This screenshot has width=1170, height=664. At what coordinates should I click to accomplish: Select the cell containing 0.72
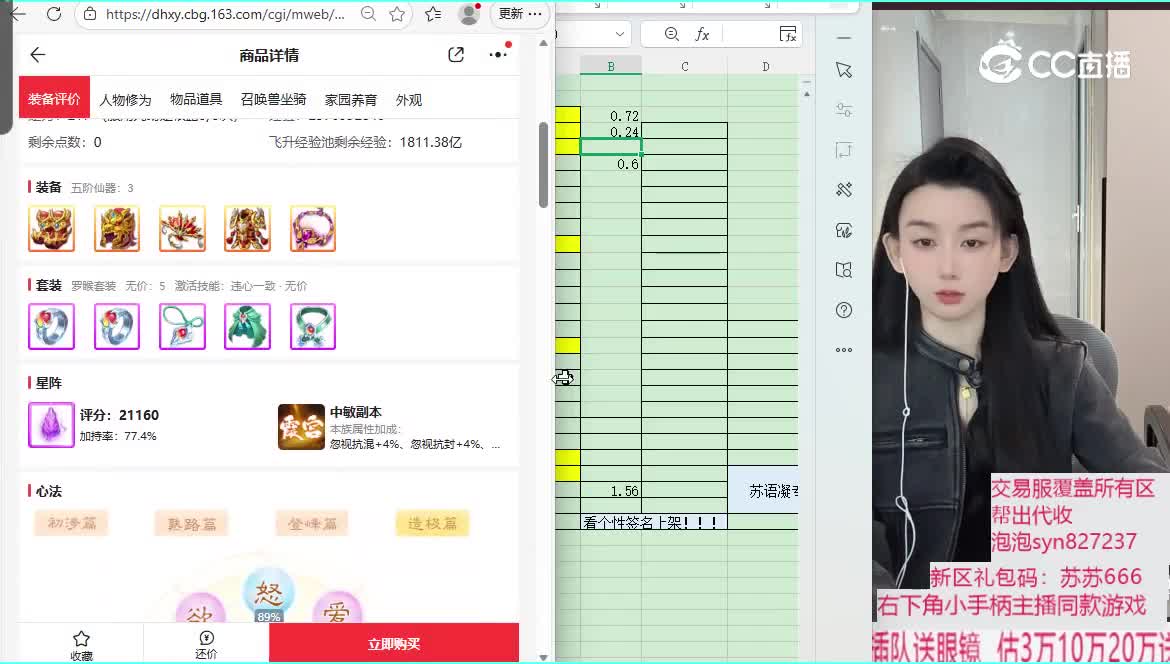pos(611,115)
